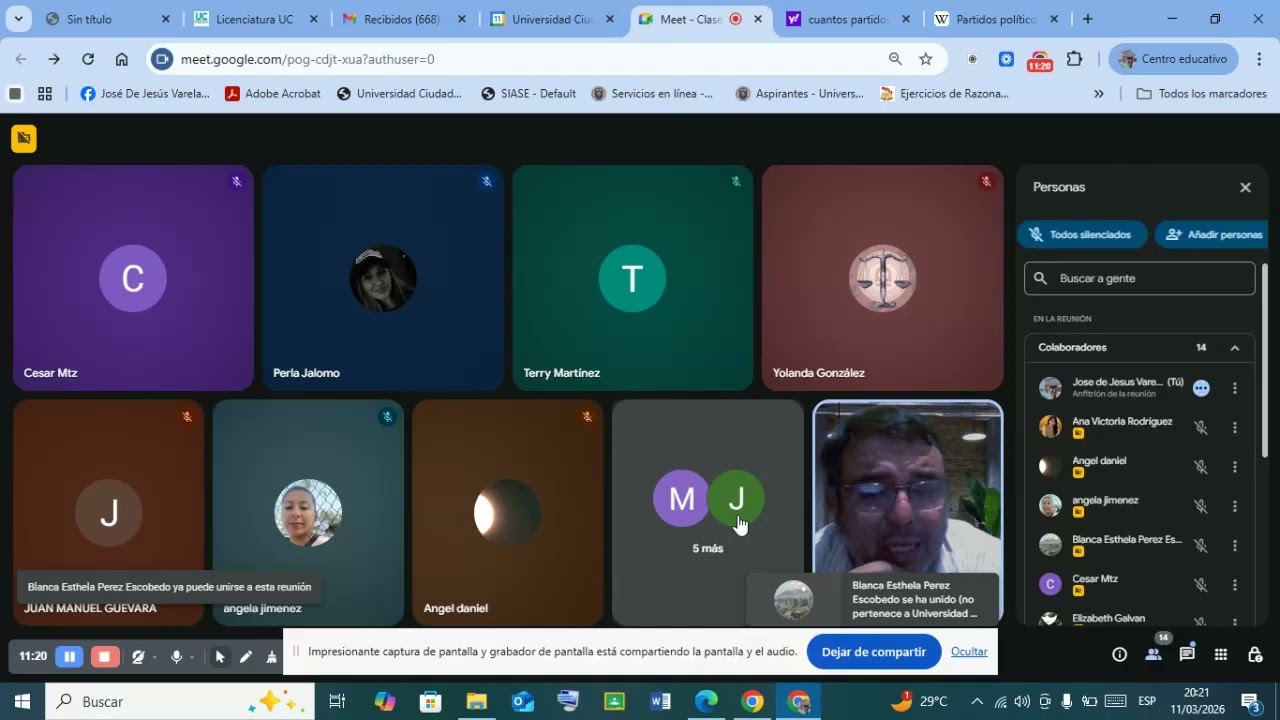The image size is (1280, 720).
Task: Click the broom clear-annotations icon
Action: click(x=272, y=657)
